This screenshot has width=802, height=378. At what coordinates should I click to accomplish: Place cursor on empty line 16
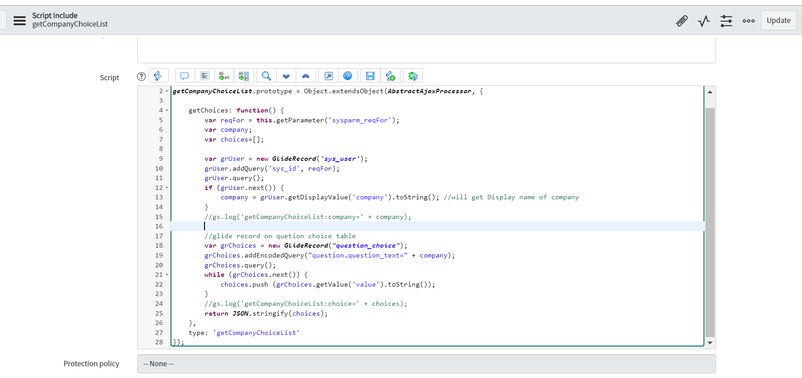coord(437,226)
